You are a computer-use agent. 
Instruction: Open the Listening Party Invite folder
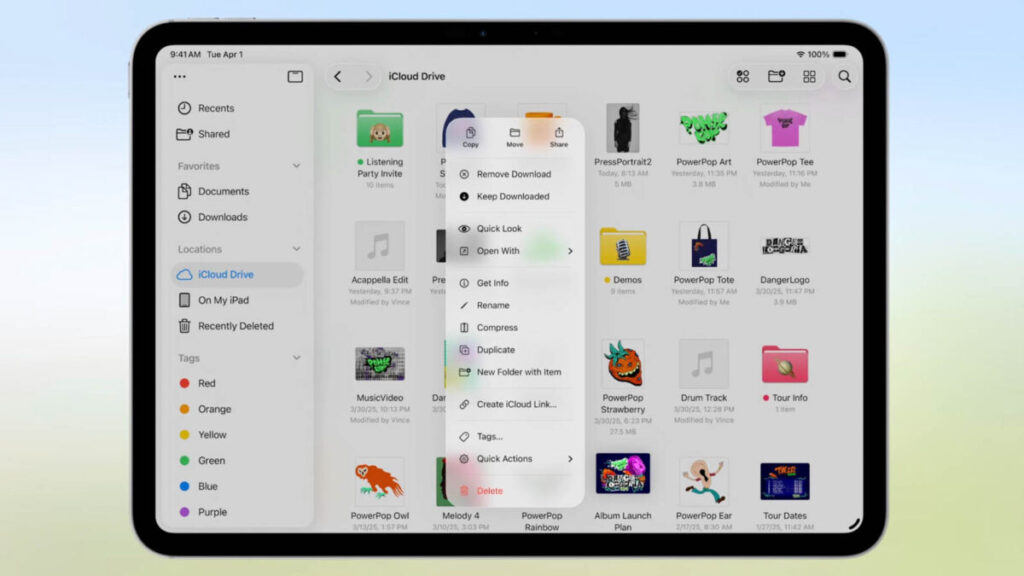(x=379, y=129)
